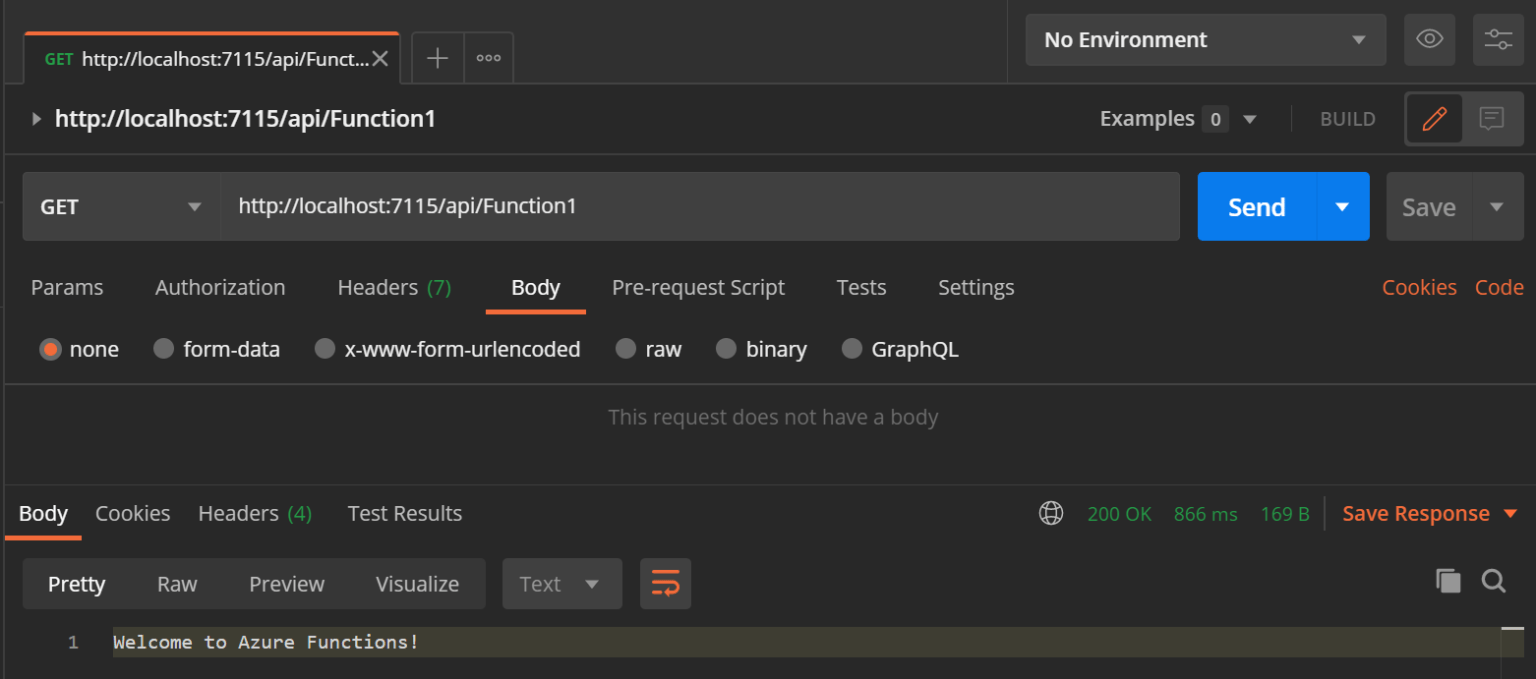Select the raw body option
Viewport: 1536px width, 679px height.
(x=648, y=349)
